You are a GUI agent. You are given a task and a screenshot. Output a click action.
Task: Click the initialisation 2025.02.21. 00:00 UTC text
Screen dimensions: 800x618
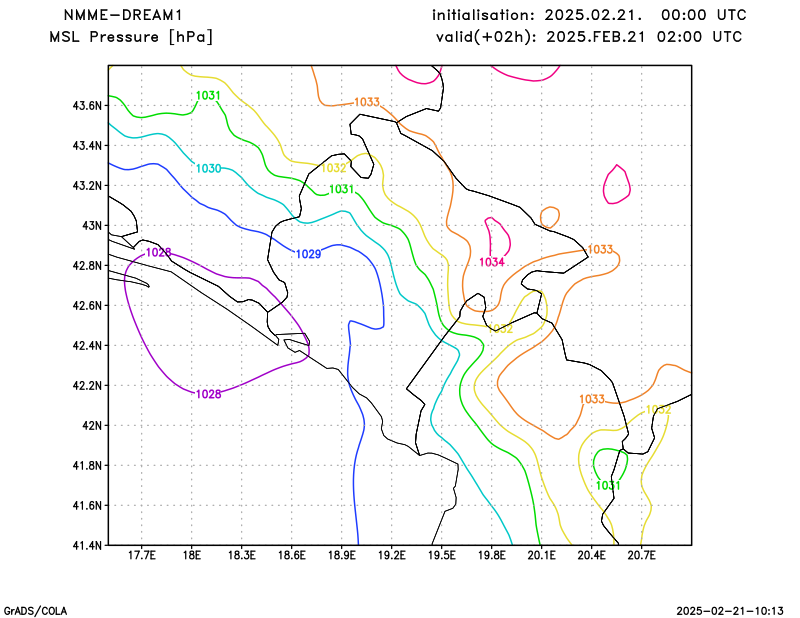589,15
